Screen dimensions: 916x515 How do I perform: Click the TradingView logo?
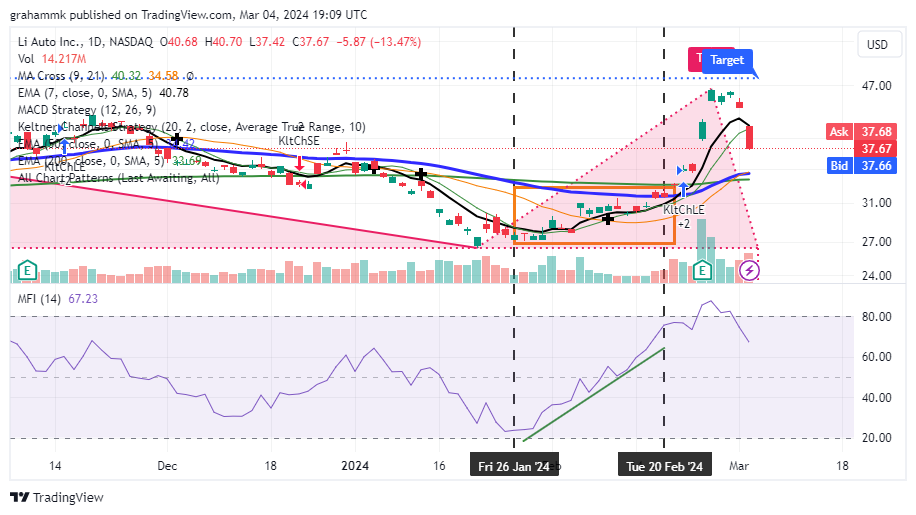pos(57,497)
